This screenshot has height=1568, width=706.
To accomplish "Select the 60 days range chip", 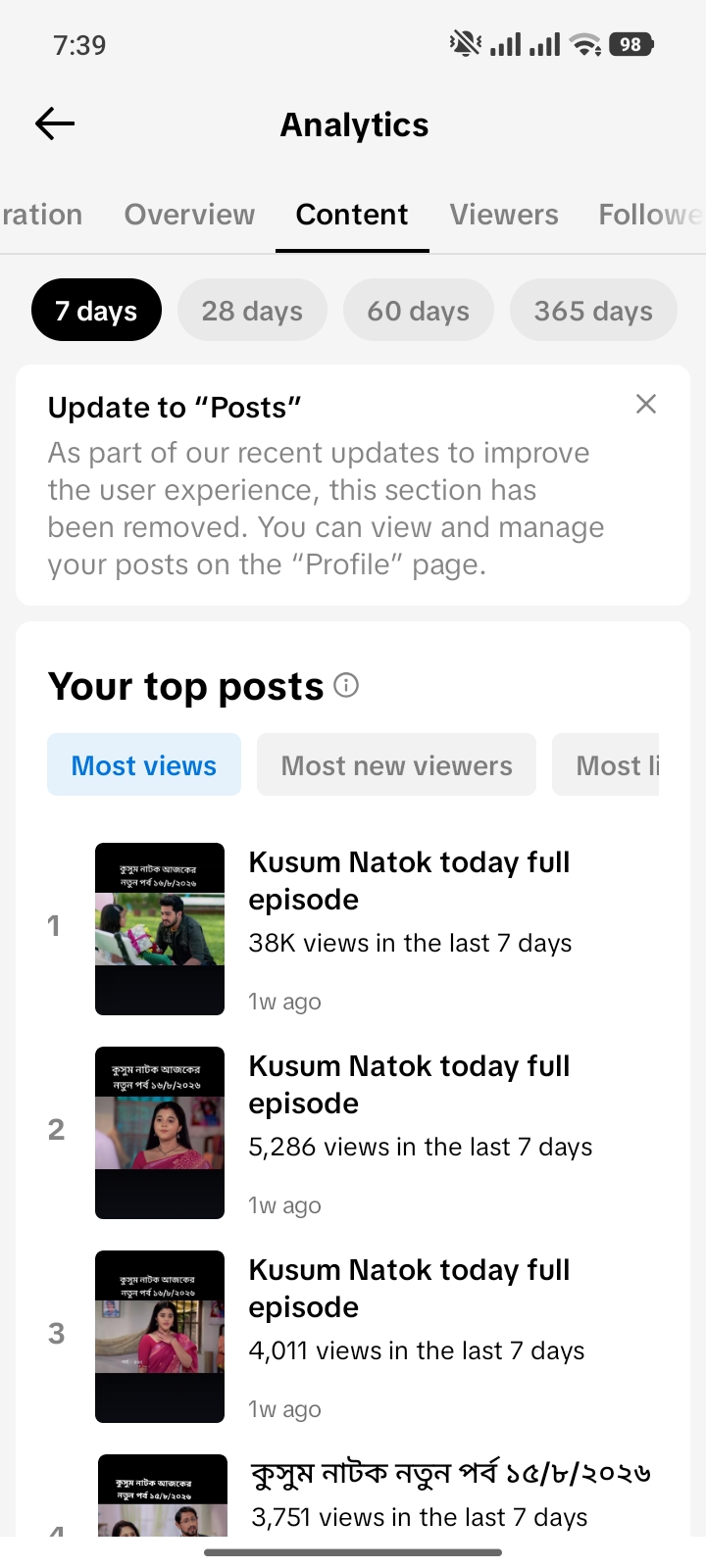I will (x=418, y=311).
